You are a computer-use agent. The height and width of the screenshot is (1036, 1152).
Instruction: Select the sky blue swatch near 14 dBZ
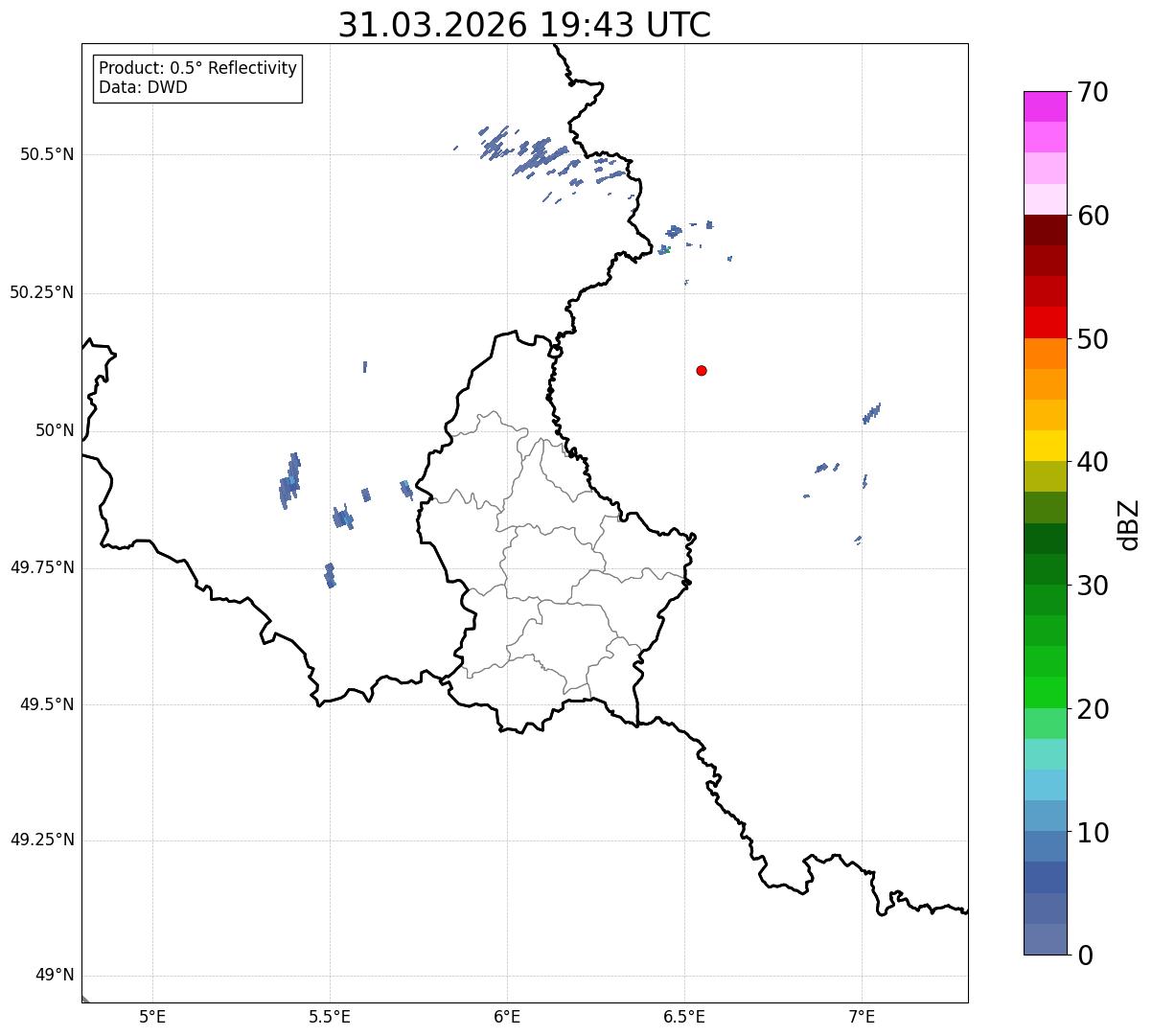pos(1045,785)
